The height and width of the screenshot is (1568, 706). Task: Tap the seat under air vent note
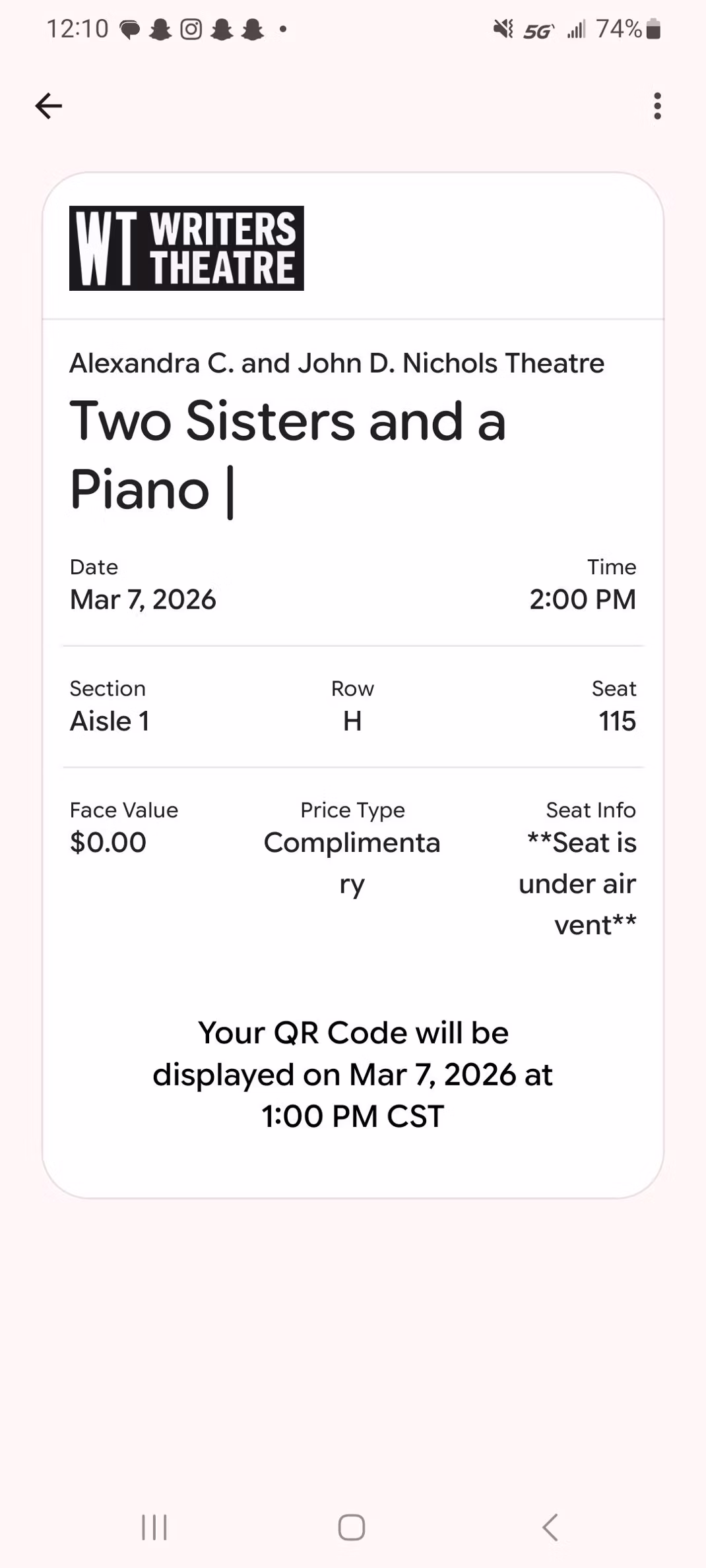tap(578, 884)
